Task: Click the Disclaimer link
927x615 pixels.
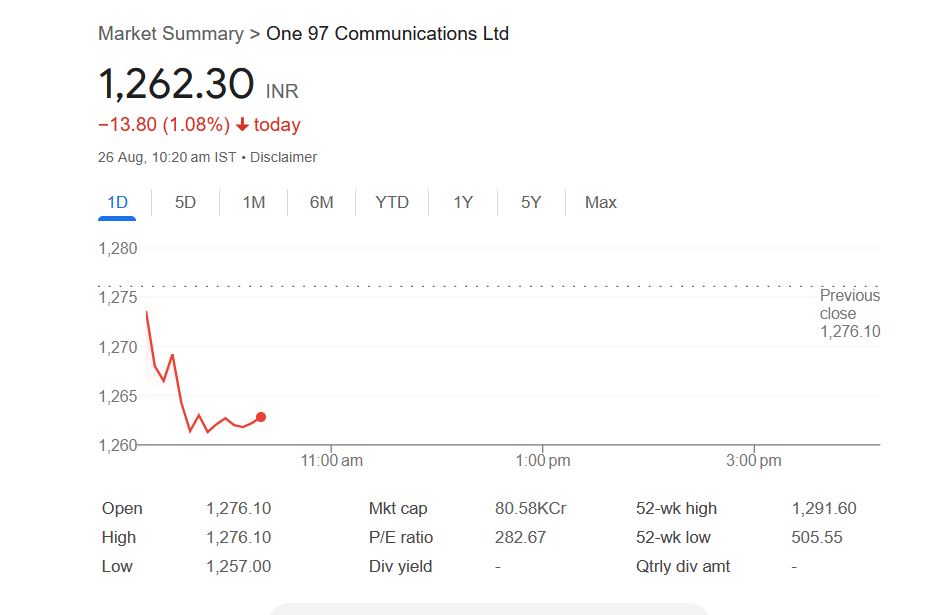Action: pos(283,157)
